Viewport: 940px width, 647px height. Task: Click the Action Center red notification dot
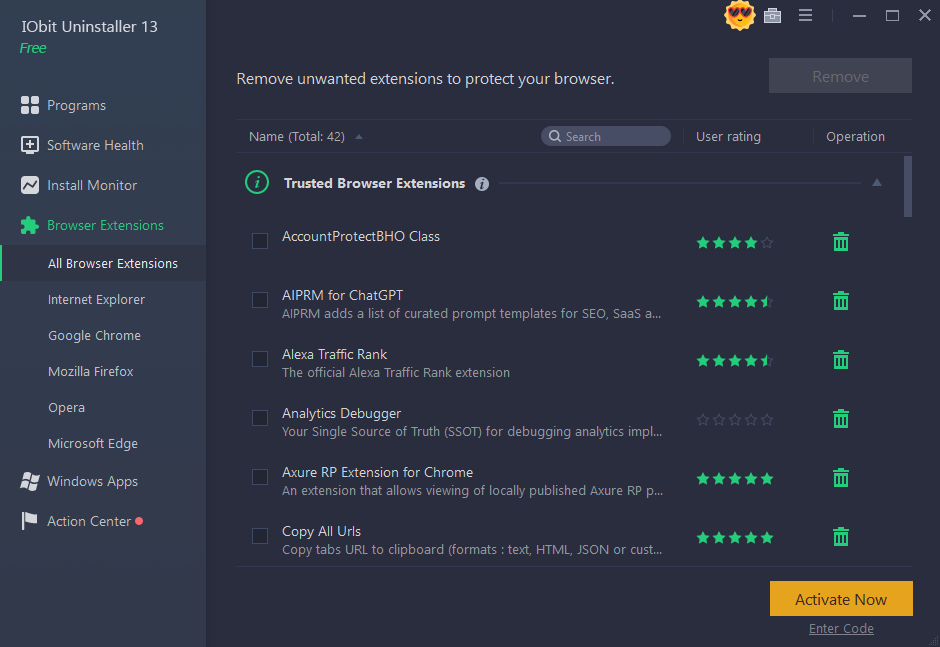pos(139,521)
